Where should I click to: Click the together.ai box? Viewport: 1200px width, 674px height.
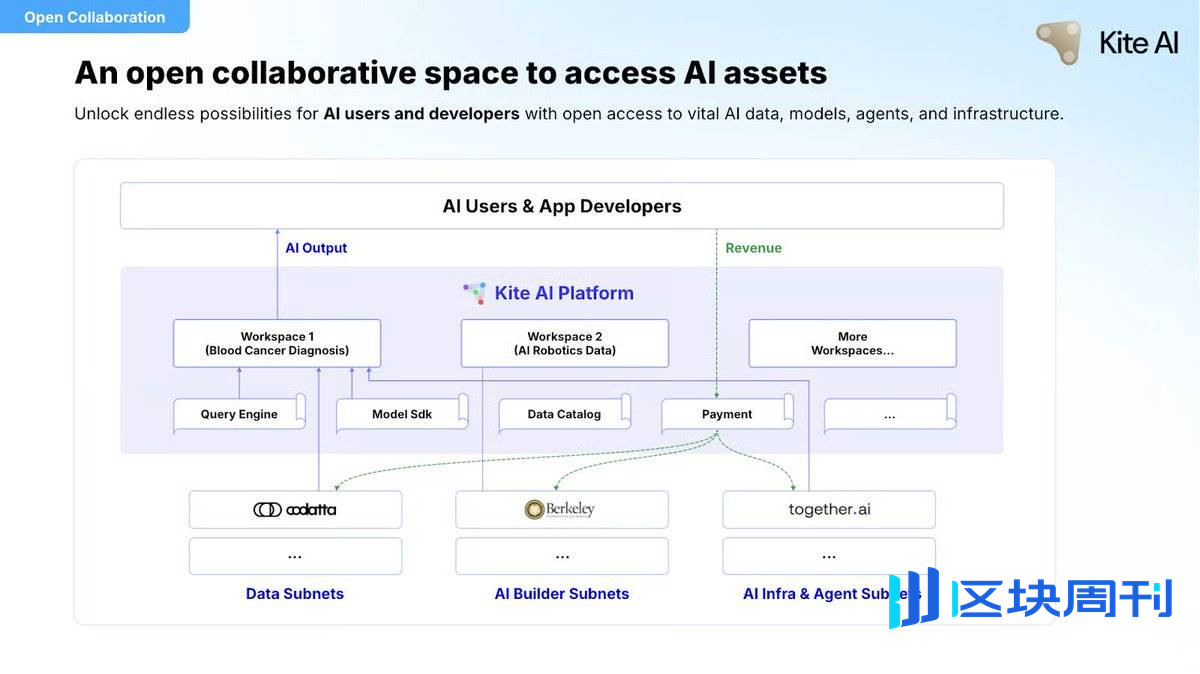click(x=829, y=509)
